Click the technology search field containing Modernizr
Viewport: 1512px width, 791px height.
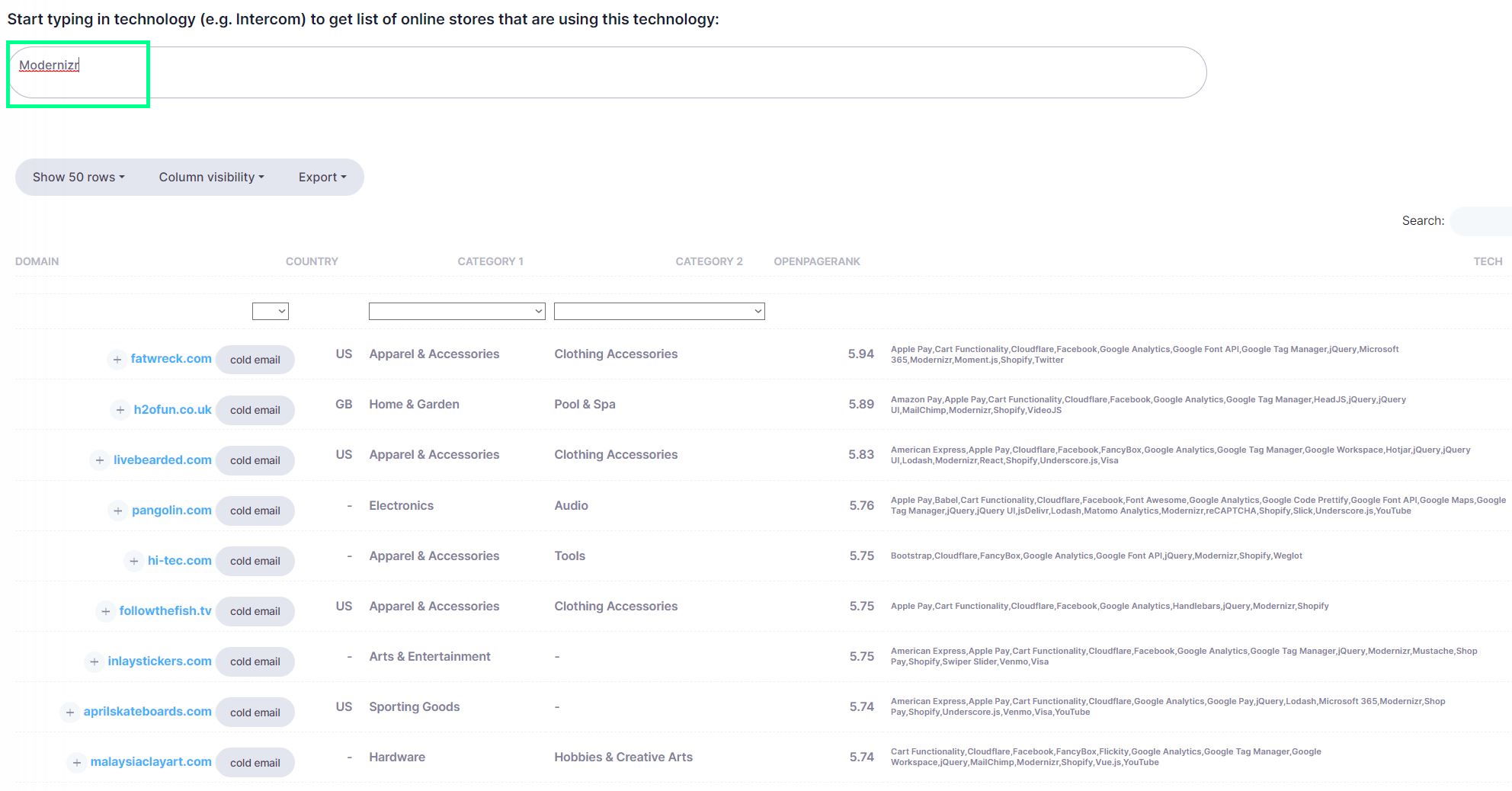[607, 72]
